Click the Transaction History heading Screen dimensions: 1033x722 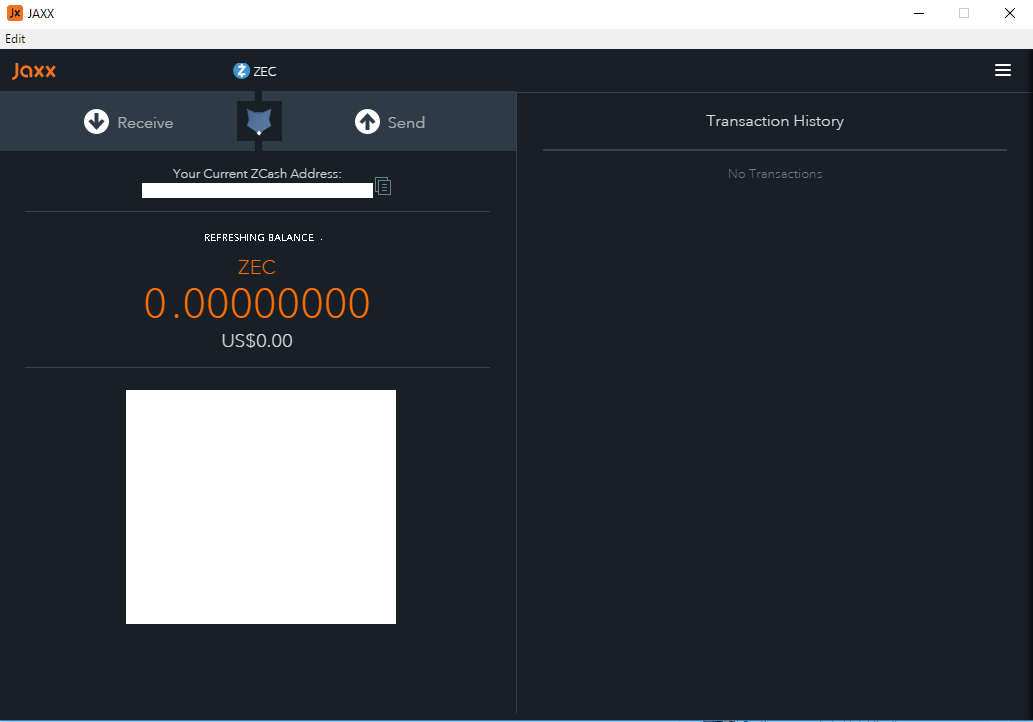coord(775,121)
